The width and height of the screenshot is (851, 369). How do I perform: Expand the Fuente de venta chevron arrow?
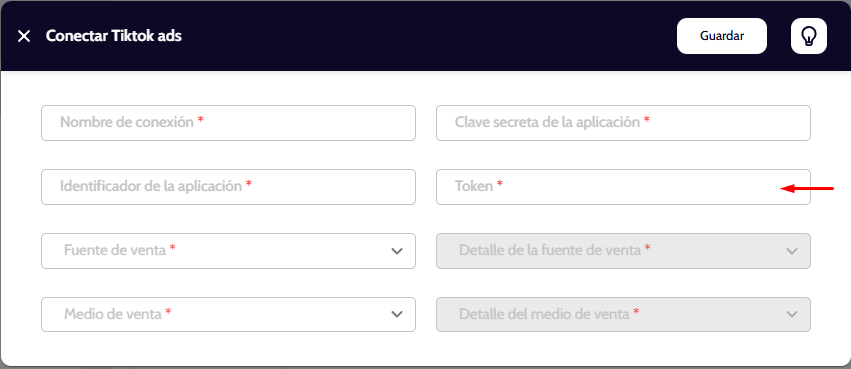click(x=397, y=251)
